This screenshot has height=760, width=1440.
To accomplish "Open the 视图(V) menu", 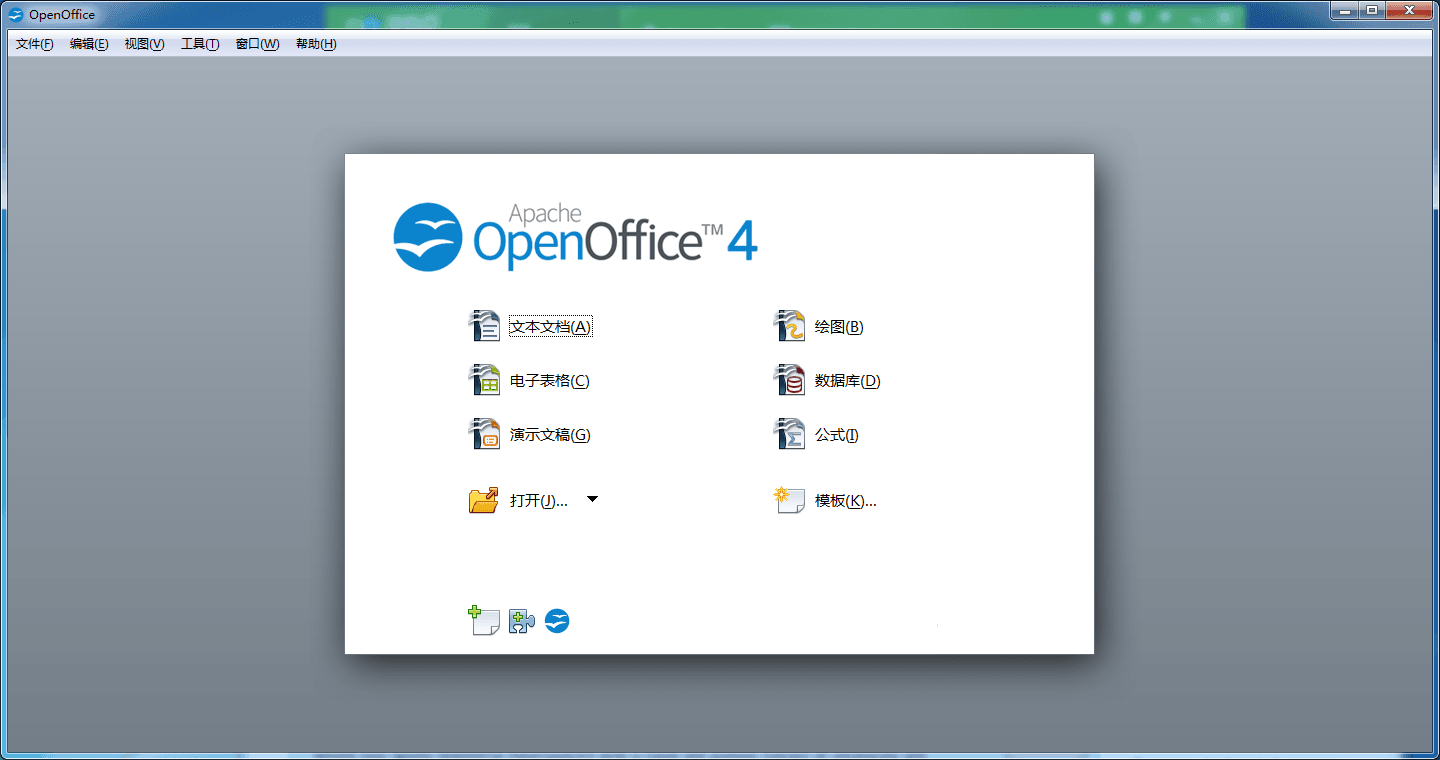I will [144, 44].
